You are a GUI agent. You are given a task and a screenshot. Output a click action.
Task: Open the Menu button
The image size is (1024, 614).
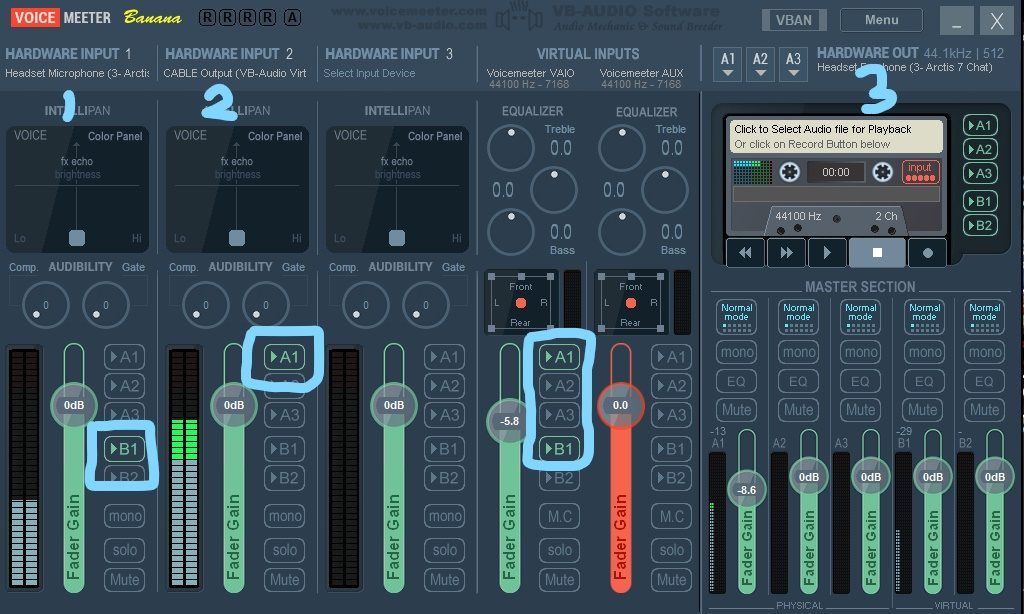point(881,20)
